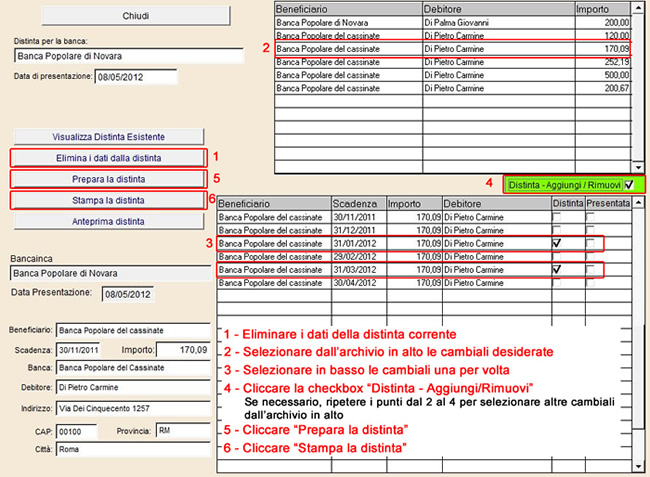650x477 pixels.
Task: Open Anteprima distinta
Action: pyautogui.click(x=109, y=221)
